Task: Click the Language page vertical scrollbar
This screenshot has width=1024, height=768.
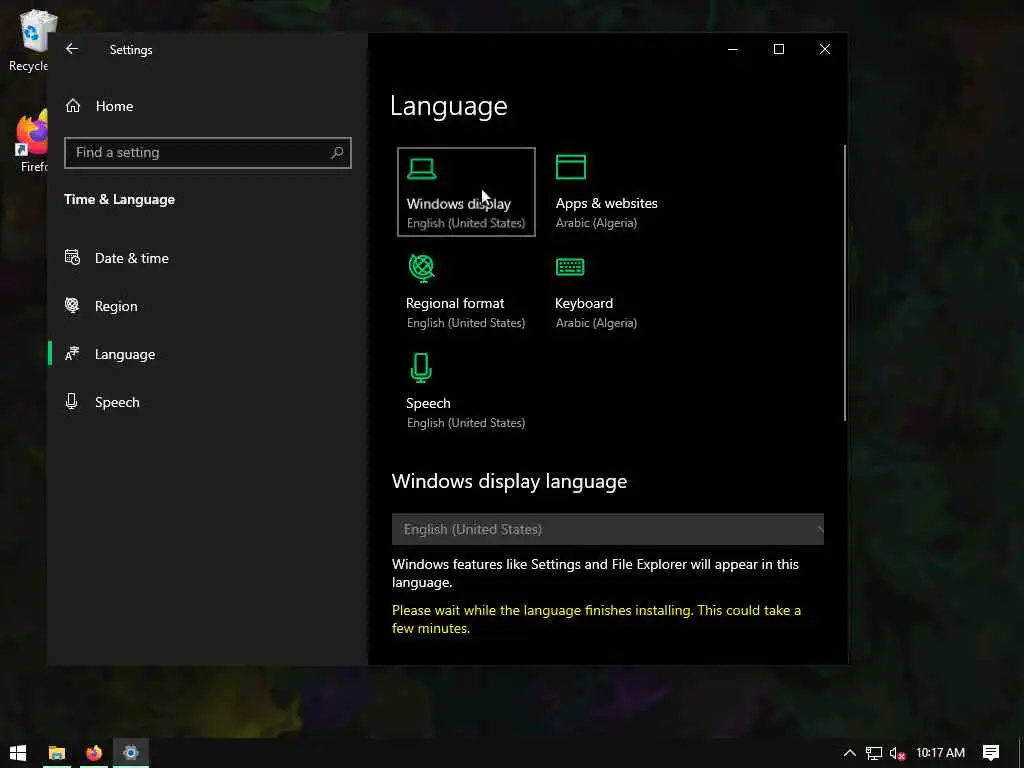Action: click(x=844, y=283)
